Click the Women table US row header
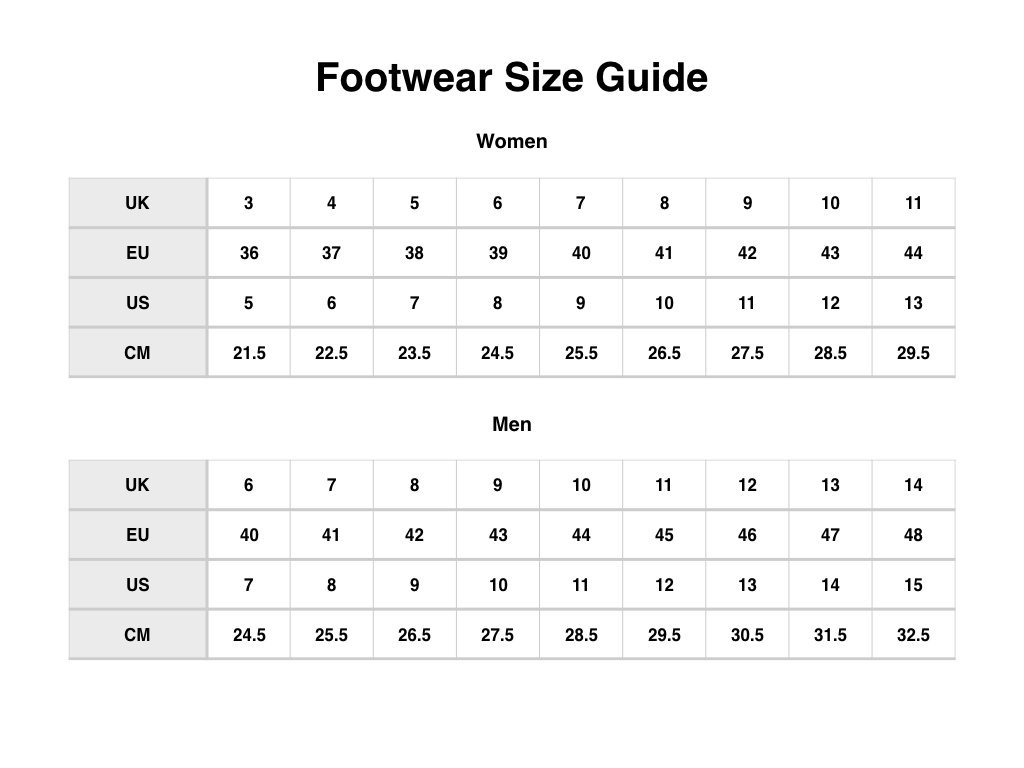This screenshot has width=1024, height=768. pos(138,302)
